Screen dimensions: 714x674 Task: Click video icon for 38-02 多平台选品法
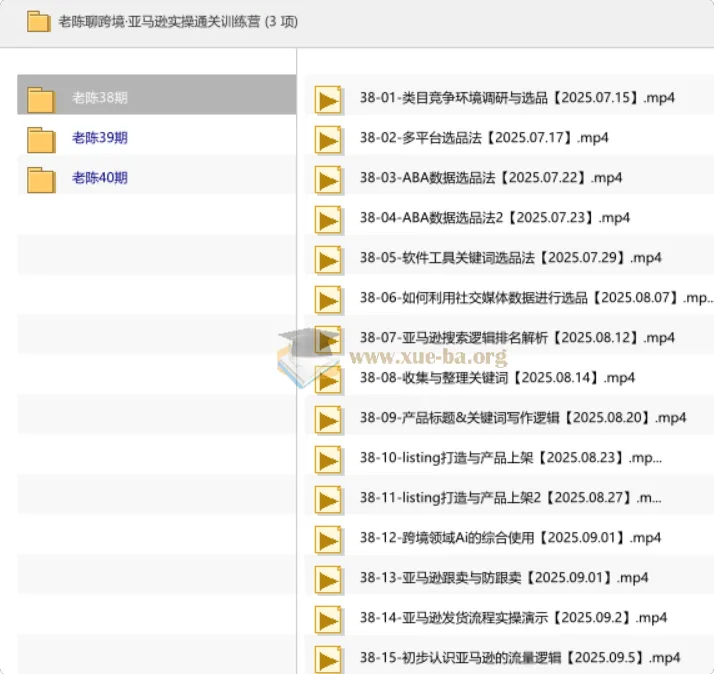click(x=328, y=139)
